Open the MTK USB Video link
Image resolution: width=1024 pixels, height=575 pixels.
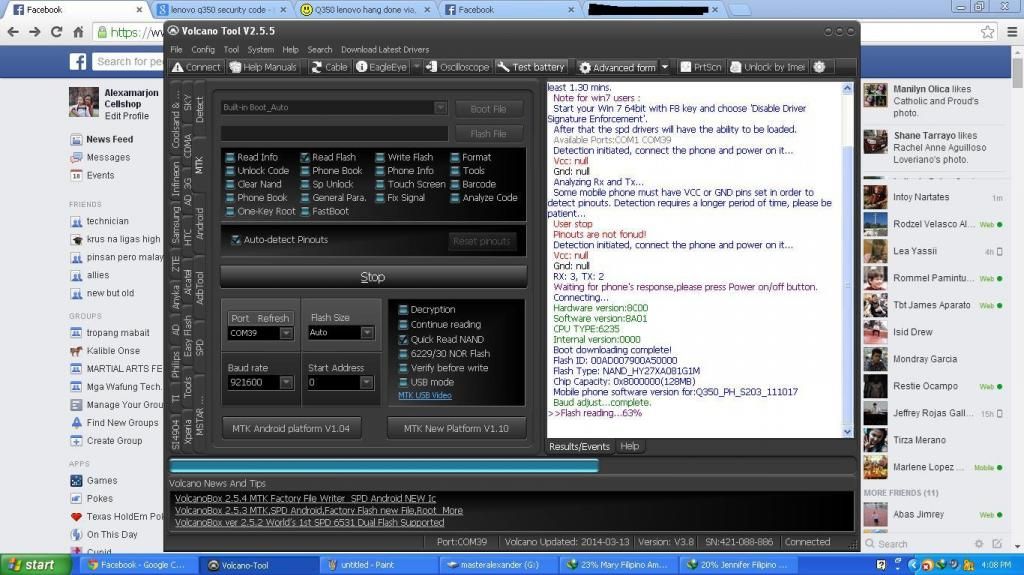pyautogui.click(x=425, y=395)
